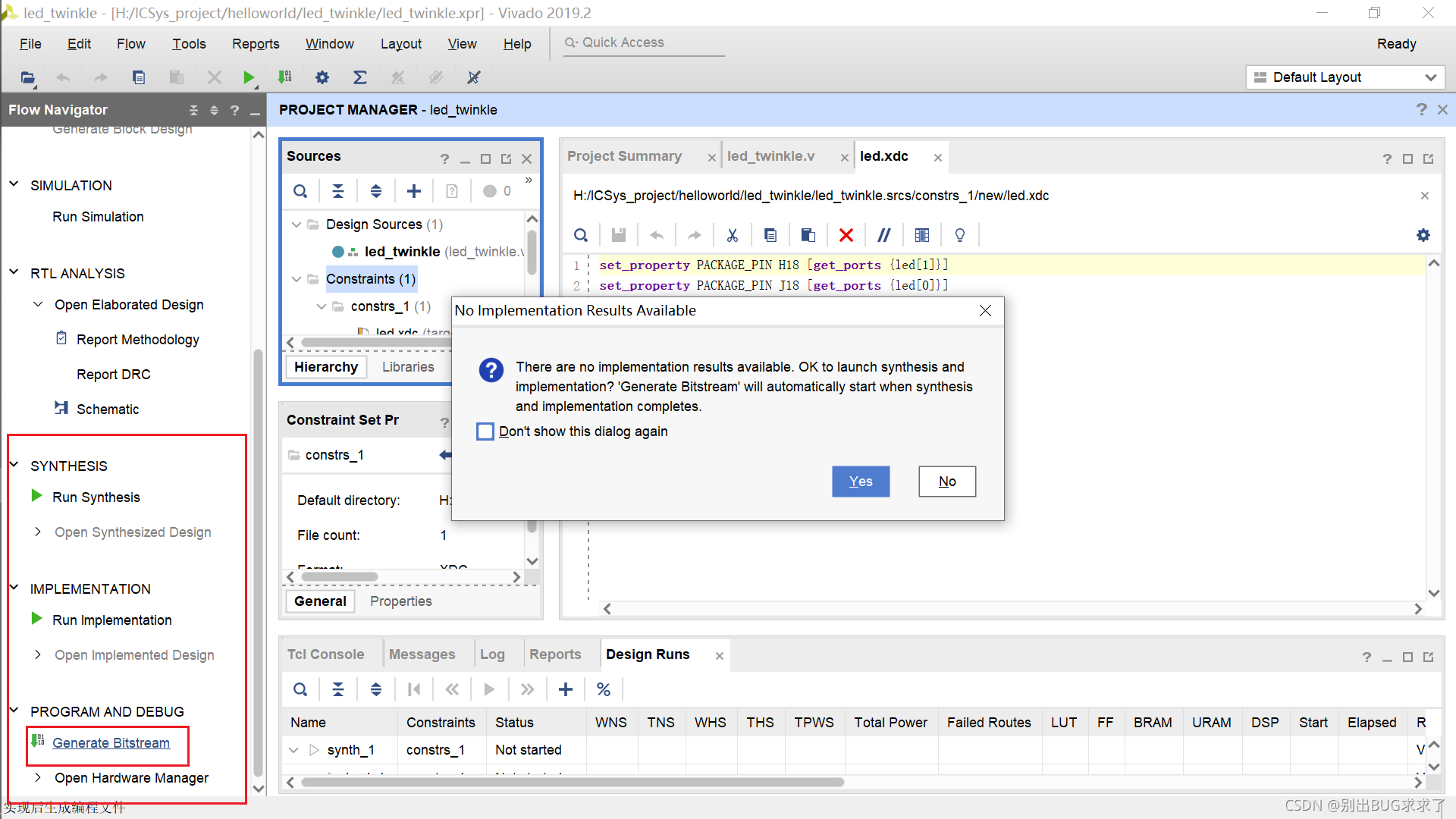The width and height of the screenshot is (1456, 819).
Task: Open Settings gear in main toolbar
Action: pos(322,77)
